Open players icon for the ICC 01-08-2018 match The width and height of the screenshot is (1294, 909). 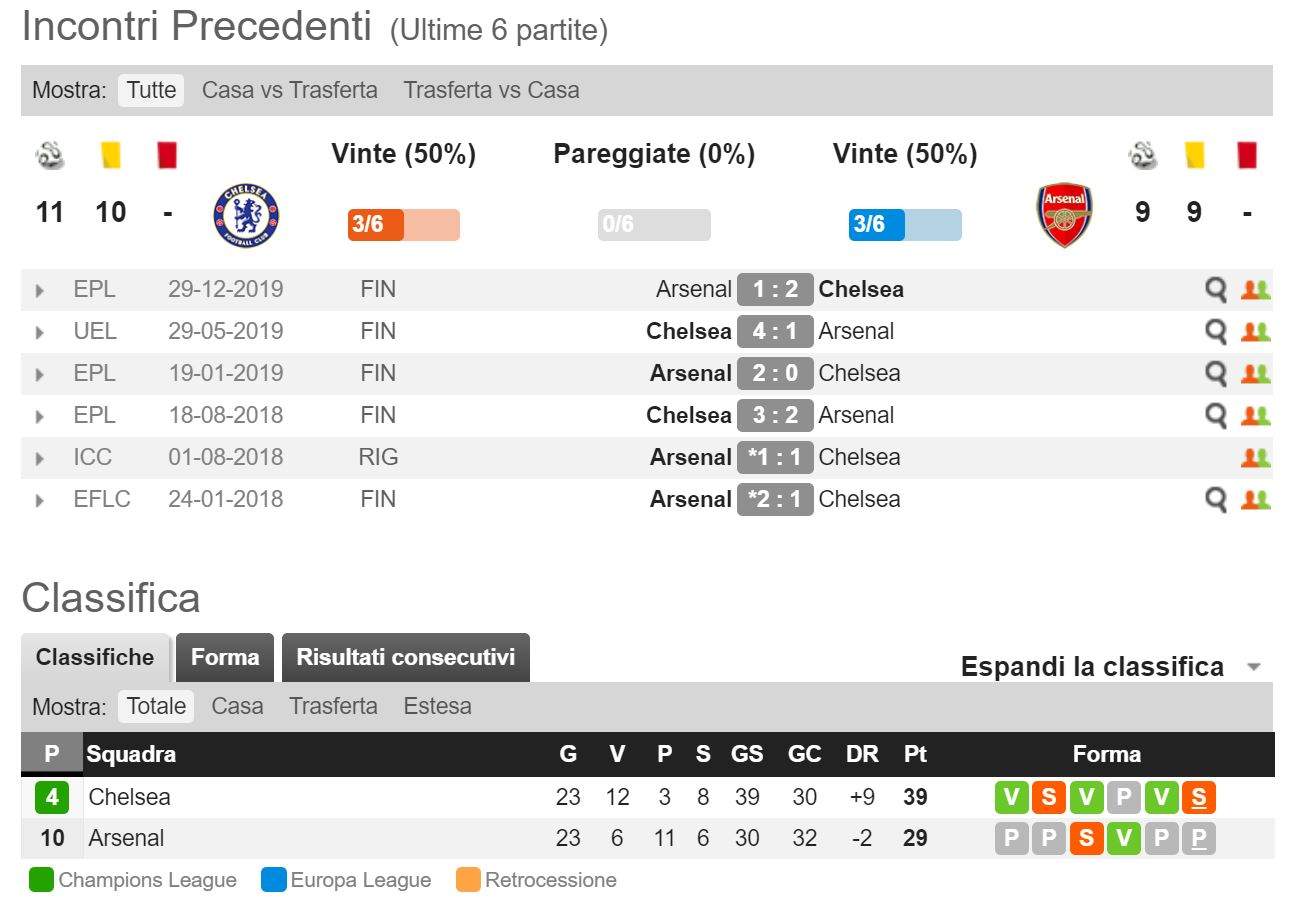point(1255,458)
